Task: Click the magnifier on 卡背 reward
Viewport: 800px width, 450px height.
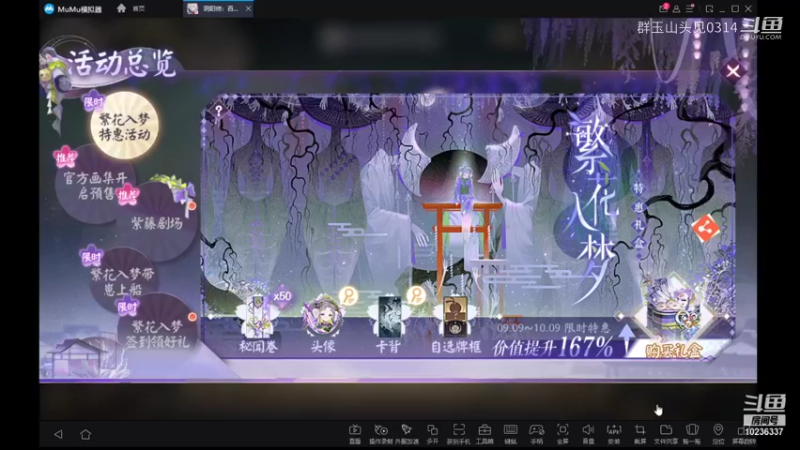Action: click(x=416, y=295)
